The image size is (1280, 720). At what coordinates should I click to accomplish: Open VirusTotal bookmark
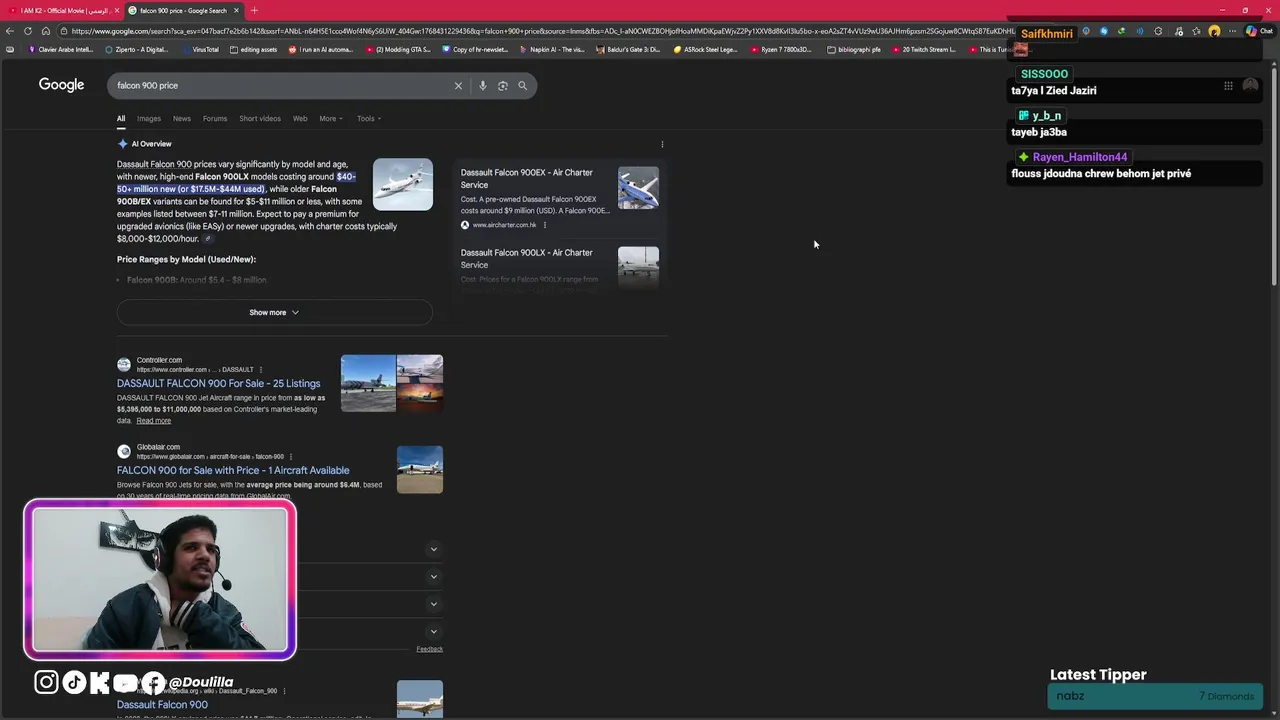tap(200, 49)
